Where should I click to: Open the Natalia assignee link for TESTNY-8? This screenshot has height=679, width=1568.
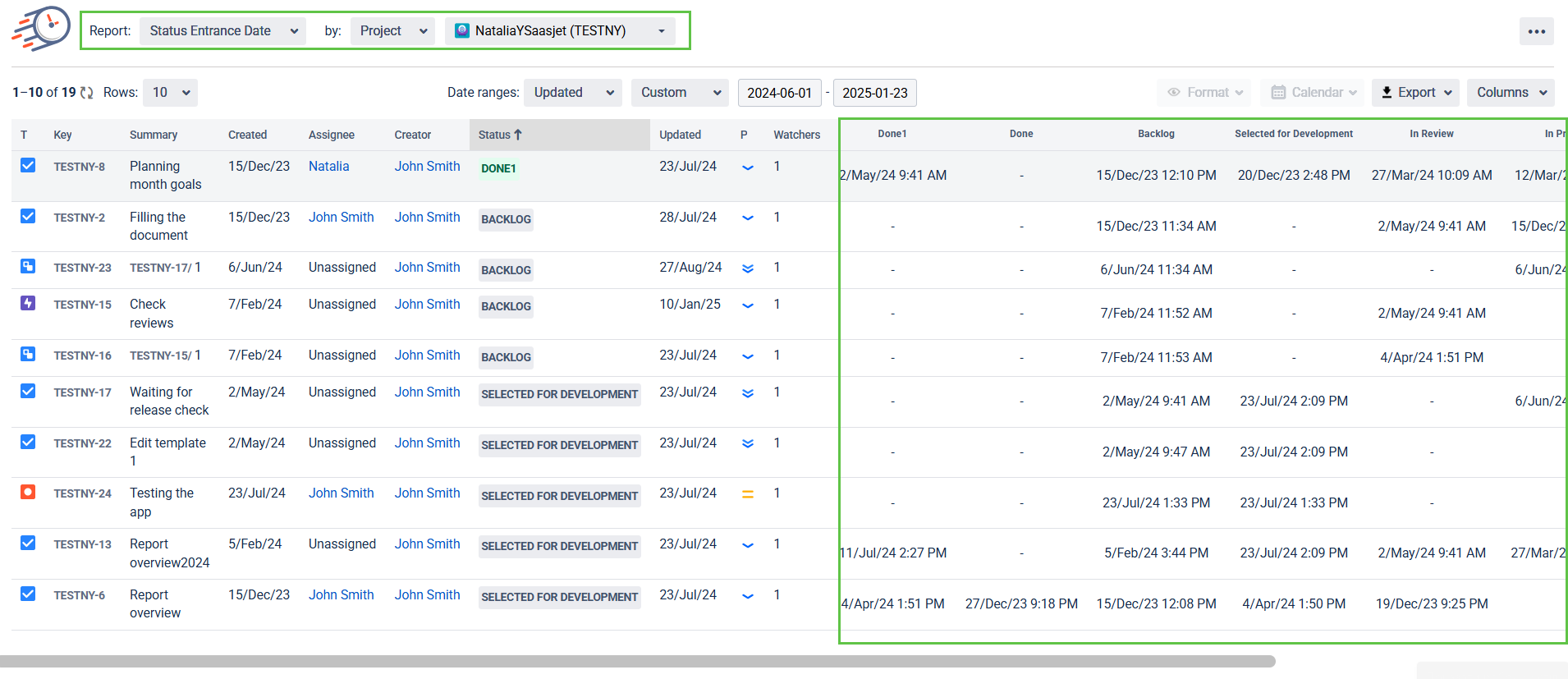[328, 166]
